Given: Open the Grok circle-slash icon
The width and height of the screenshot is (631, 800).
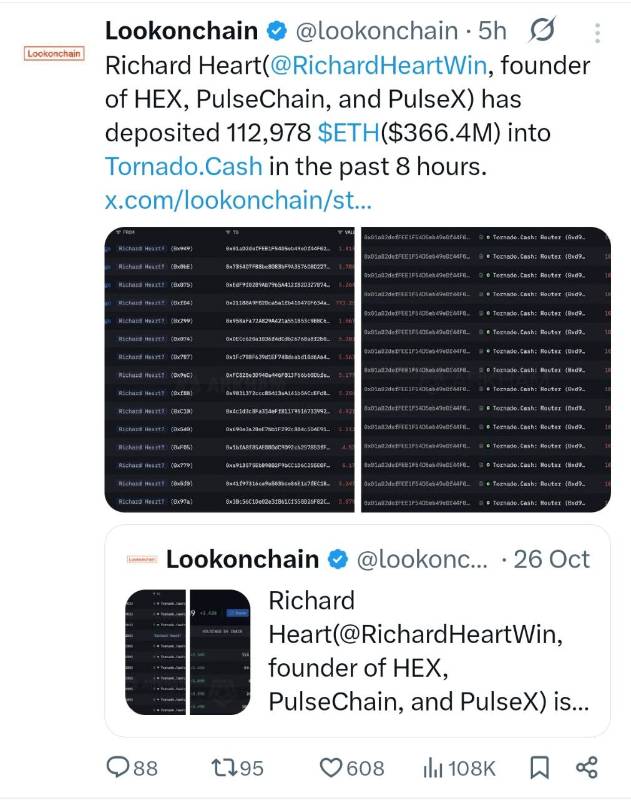Looking at the screenshot, I should point(545,31).
